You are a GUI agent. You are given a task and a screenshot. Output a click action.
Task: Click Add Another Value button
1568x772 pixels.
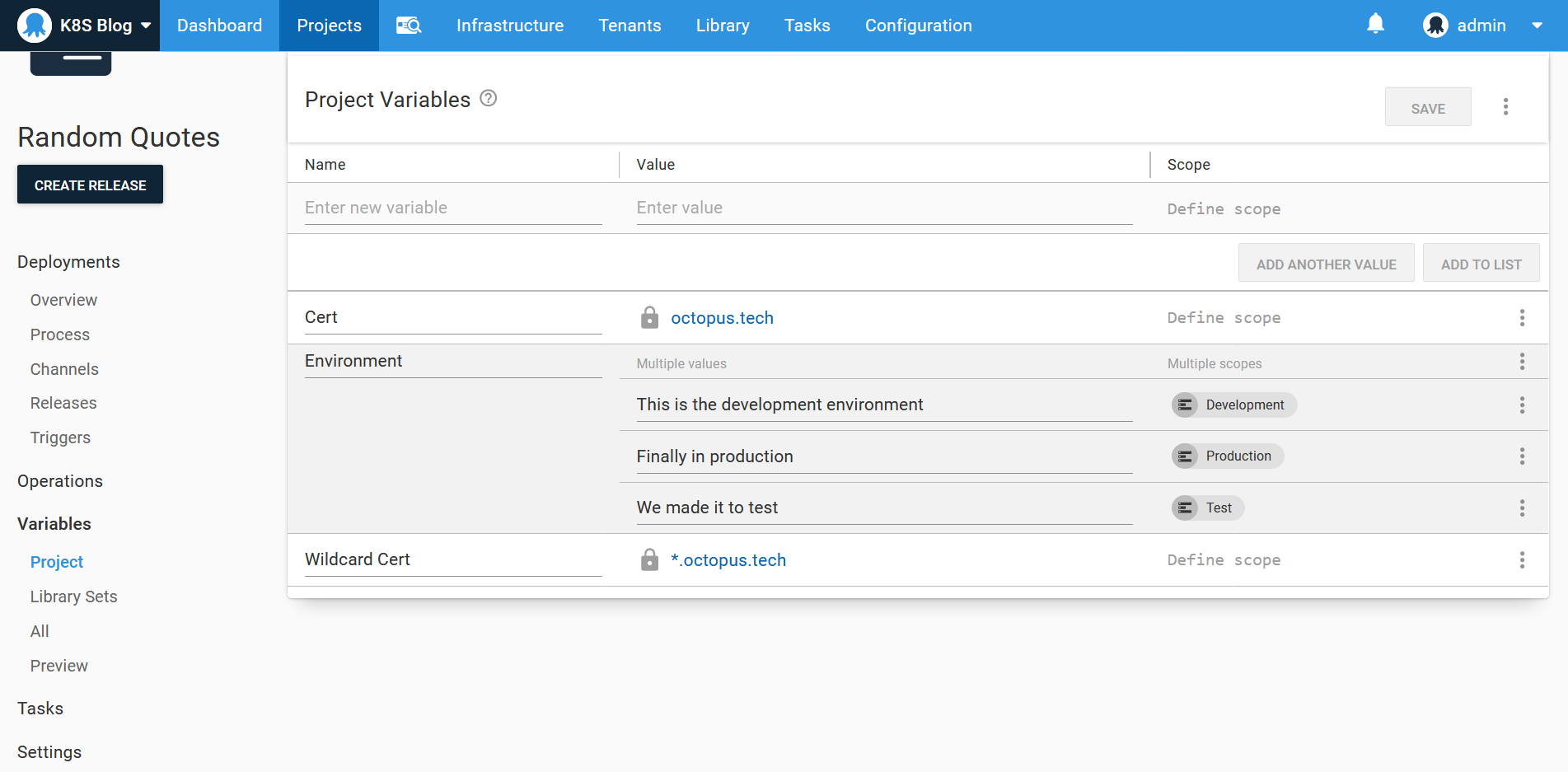coord(1326,264)
